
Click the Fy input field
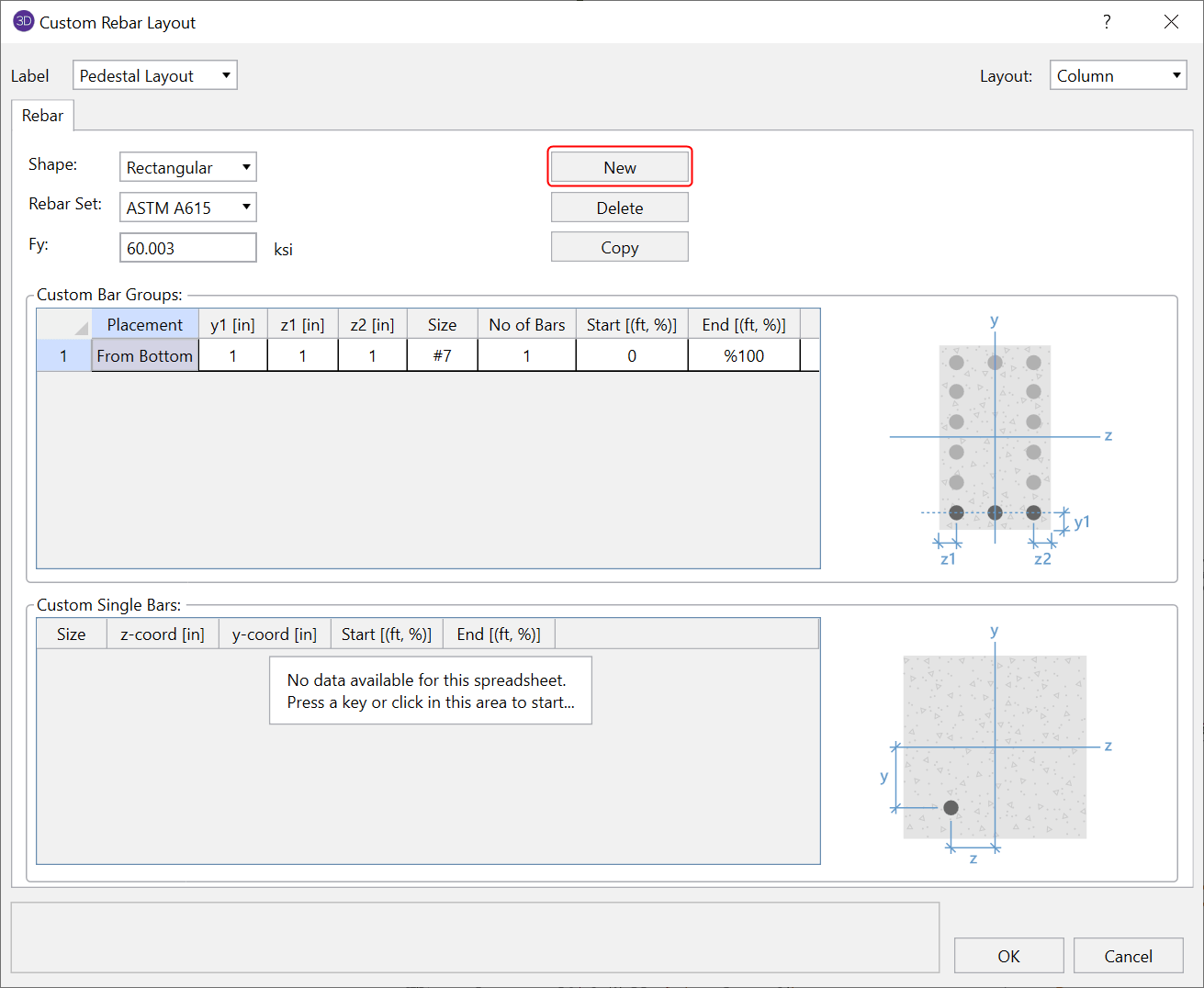coord(187,248)
